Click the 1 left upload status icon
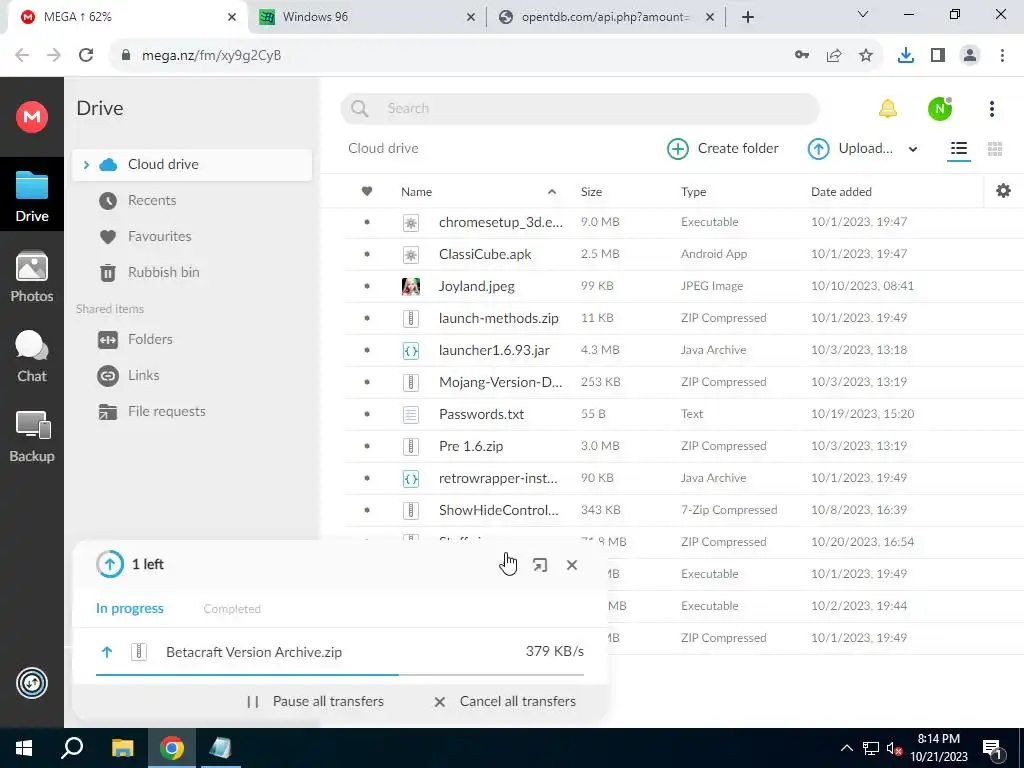The height and width of the screenshot is (768, 1024). [110, 564]
